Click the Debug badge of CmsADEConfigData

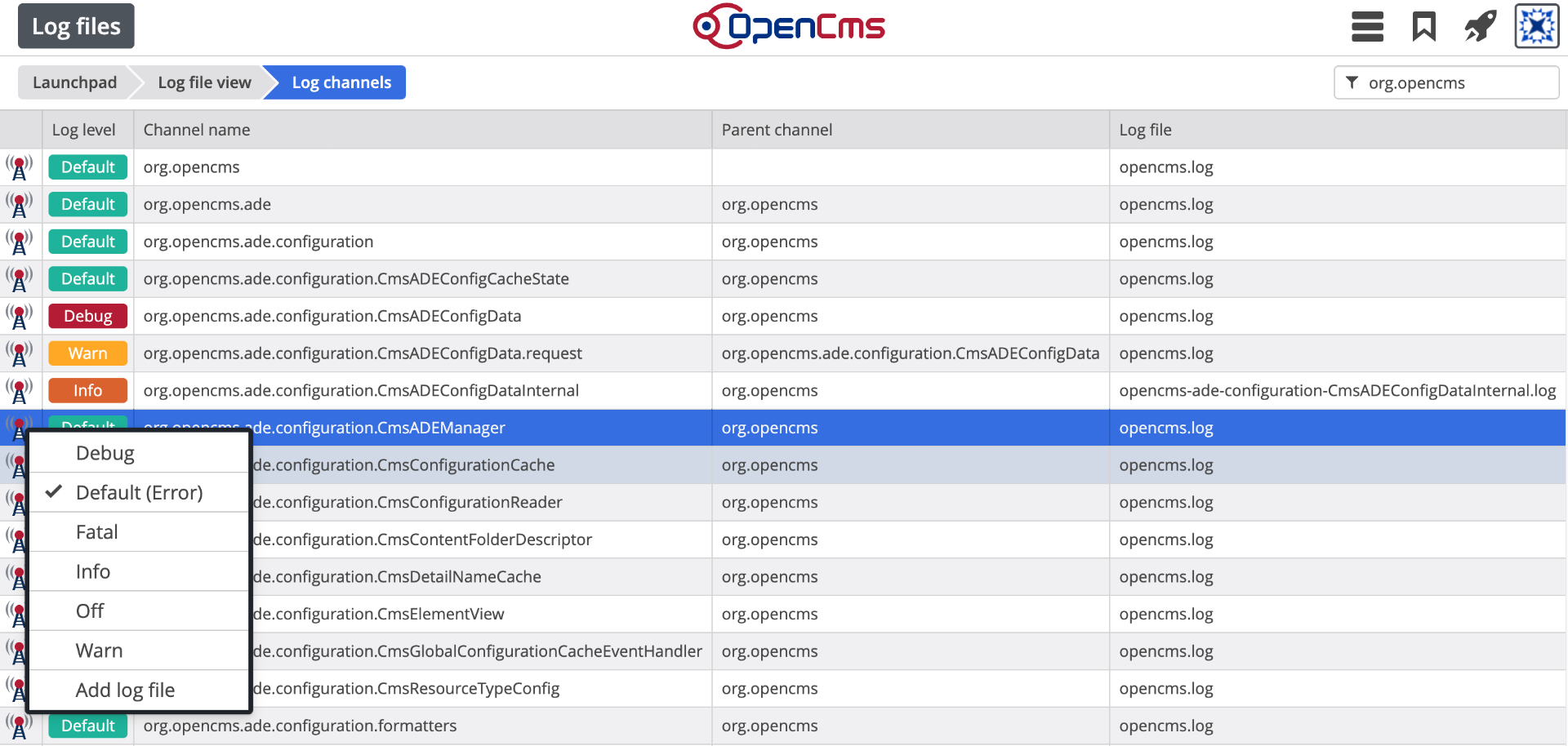click(x=87, y=316)
